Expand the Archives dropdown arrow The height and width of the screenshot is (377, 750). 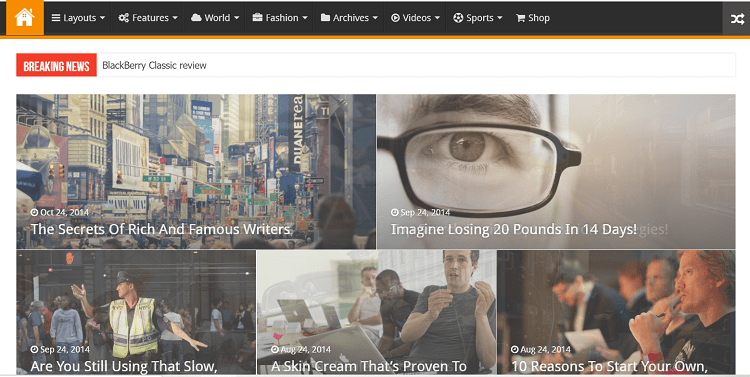click(375, 18)
